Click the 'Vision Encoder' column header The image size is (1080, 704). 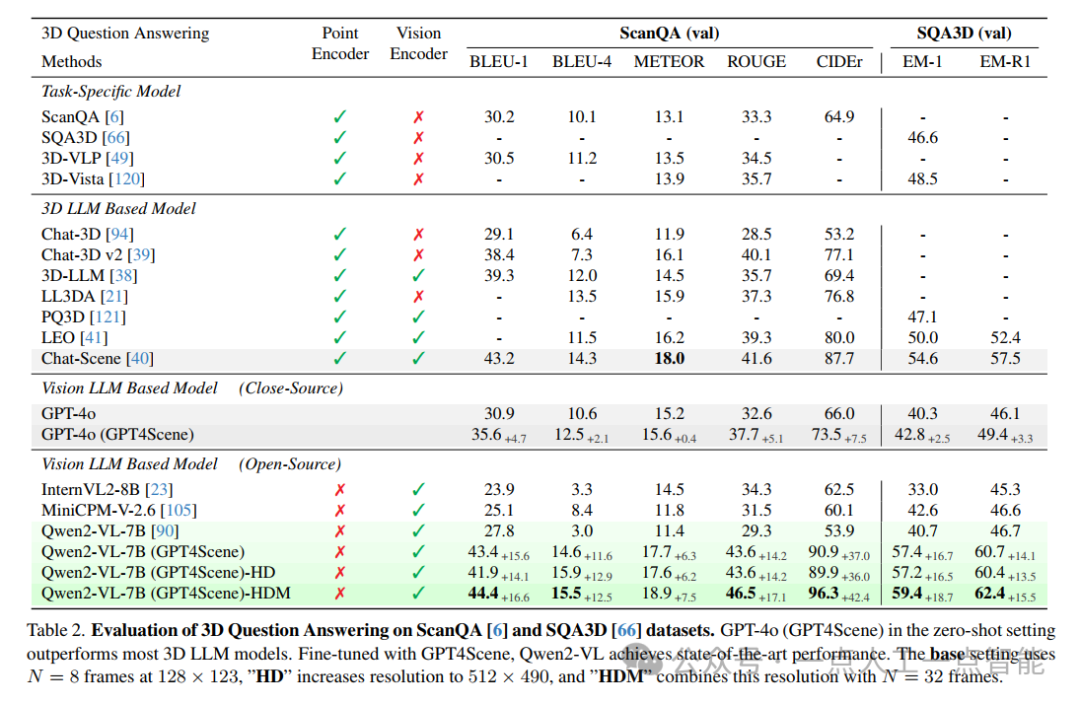(418, 43)
